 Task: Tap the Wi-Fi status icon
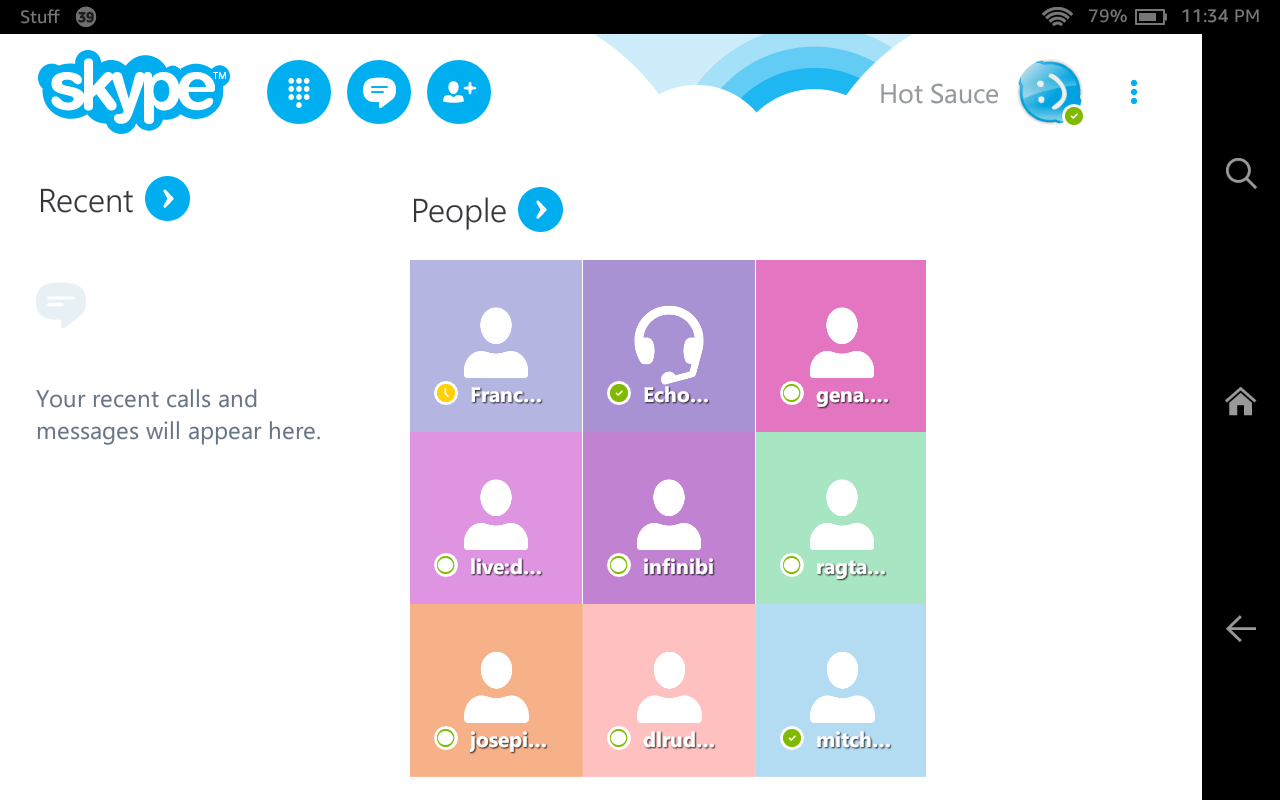(x=1057, y=16)
